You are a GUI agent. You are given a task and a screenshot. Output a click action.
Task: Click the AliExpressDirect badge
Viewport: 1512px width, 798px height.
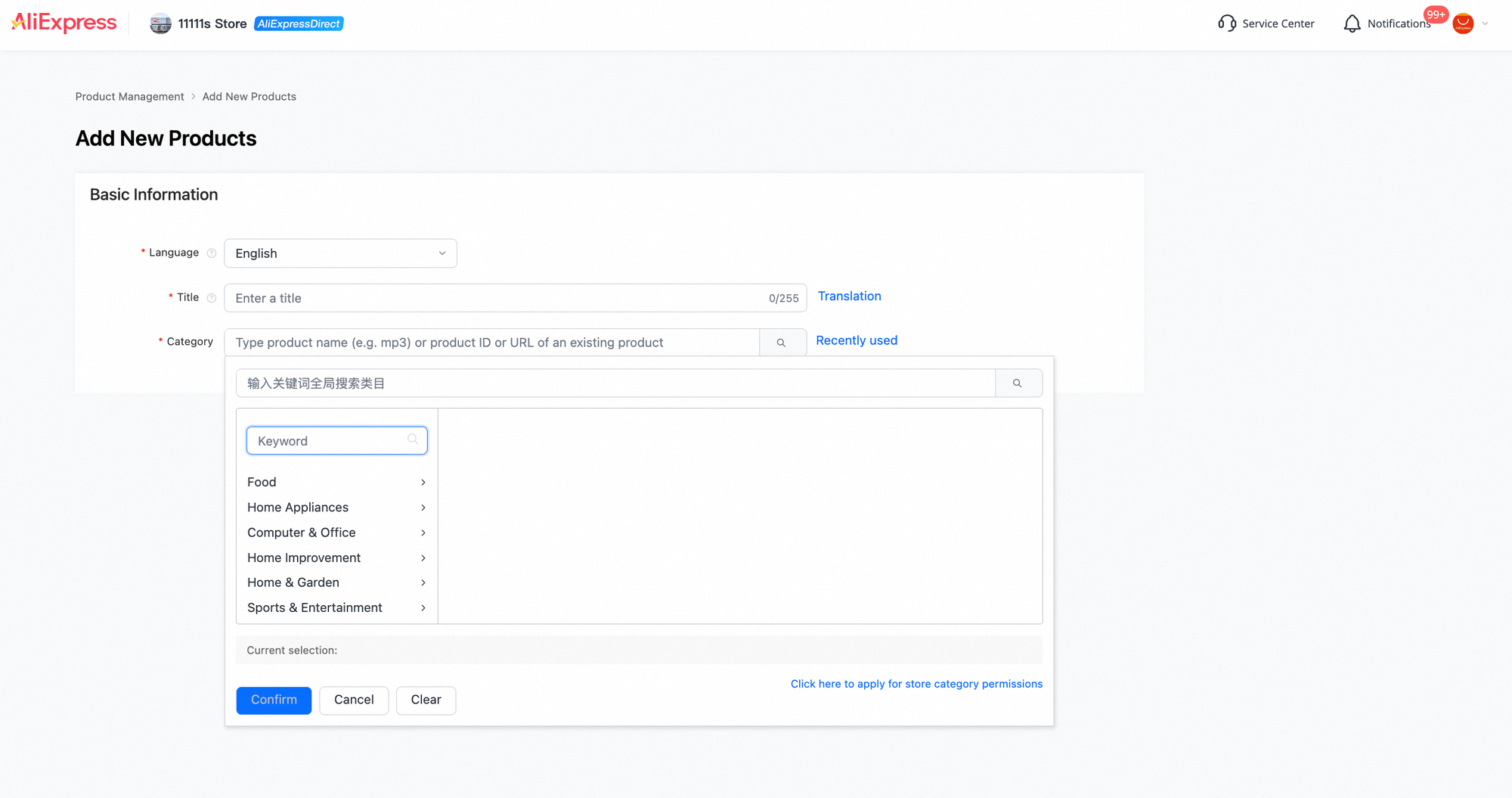299,23
